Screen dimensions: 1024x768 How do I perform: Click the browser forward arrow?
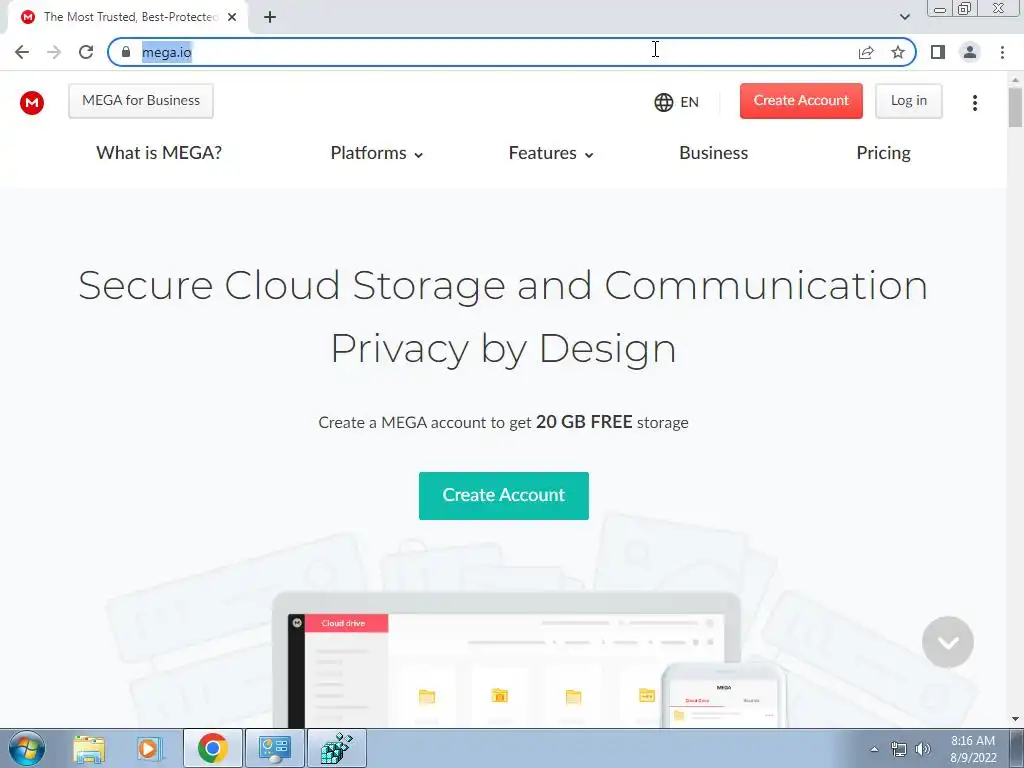tap(54, 52)
